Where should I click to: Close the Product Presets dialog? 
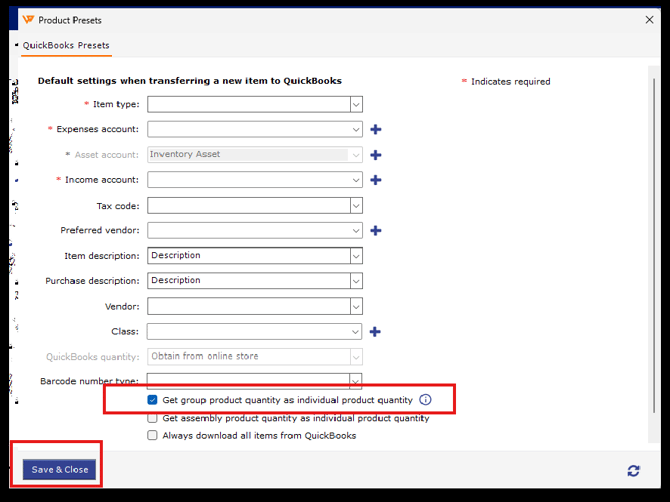[x=649, y=20]
